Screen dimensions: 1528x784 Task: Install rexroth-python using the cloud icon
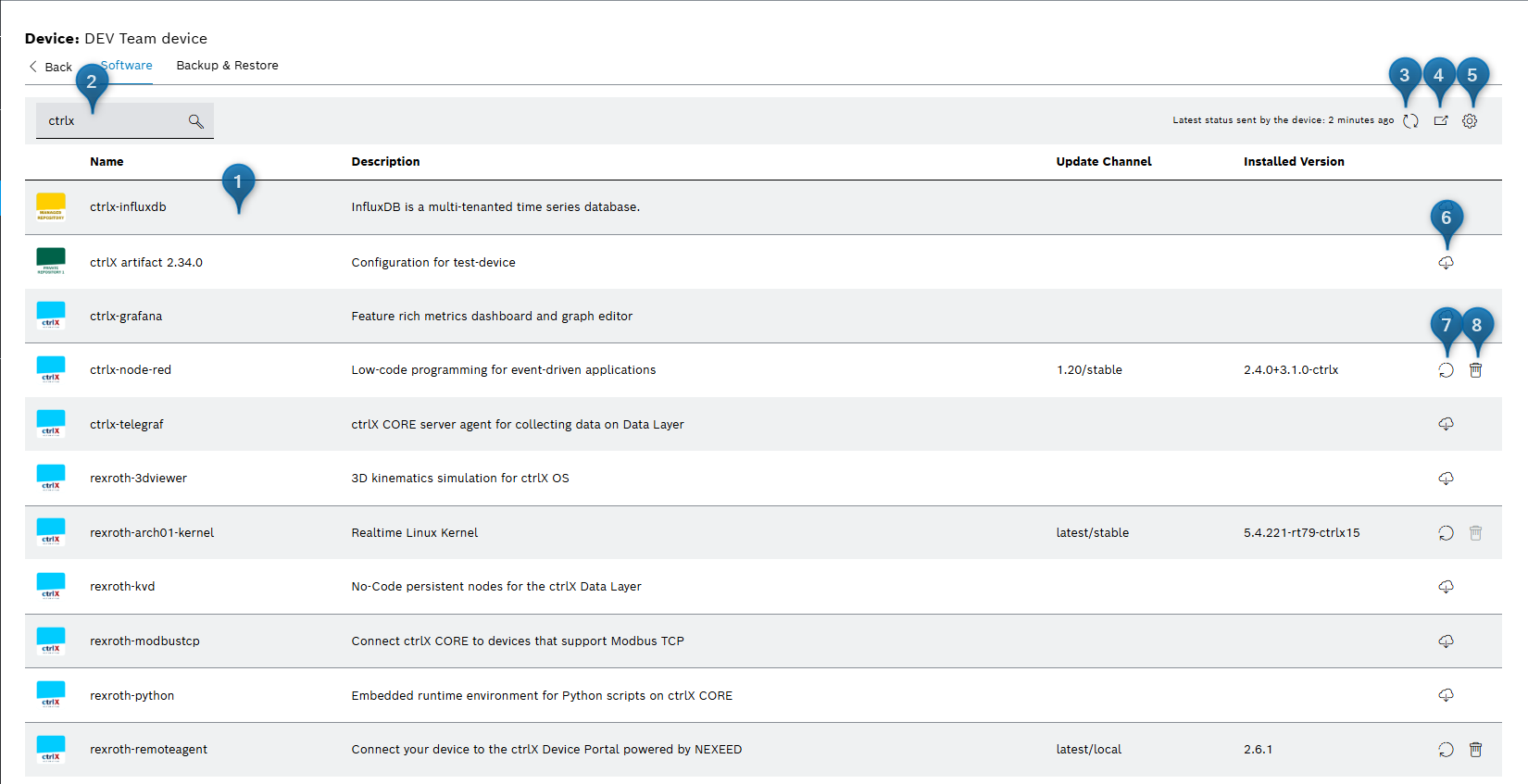[1446, 695]
